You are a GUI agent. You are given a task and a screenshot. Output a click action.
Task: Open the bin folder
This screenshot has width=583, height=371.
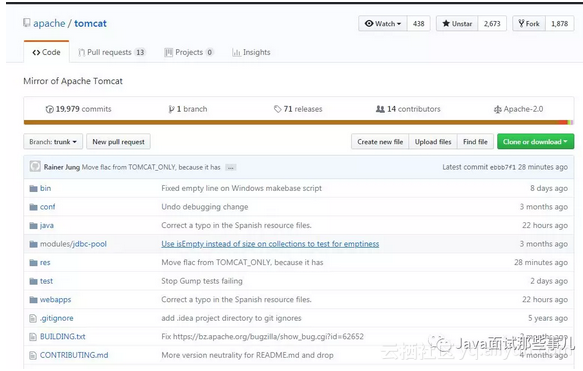pyautogui.click(x=45, y=188)
